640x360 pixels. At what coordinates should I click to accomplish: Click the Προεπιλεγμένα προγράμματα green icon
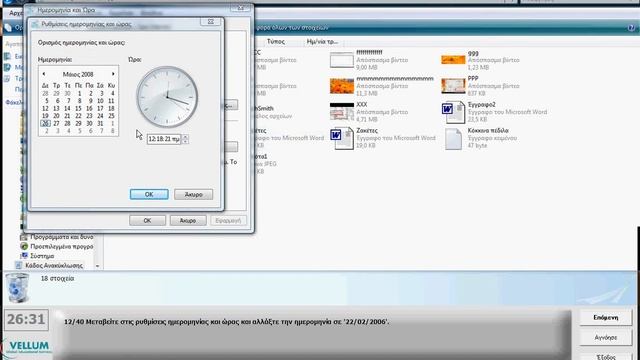(x=24, y=247)
